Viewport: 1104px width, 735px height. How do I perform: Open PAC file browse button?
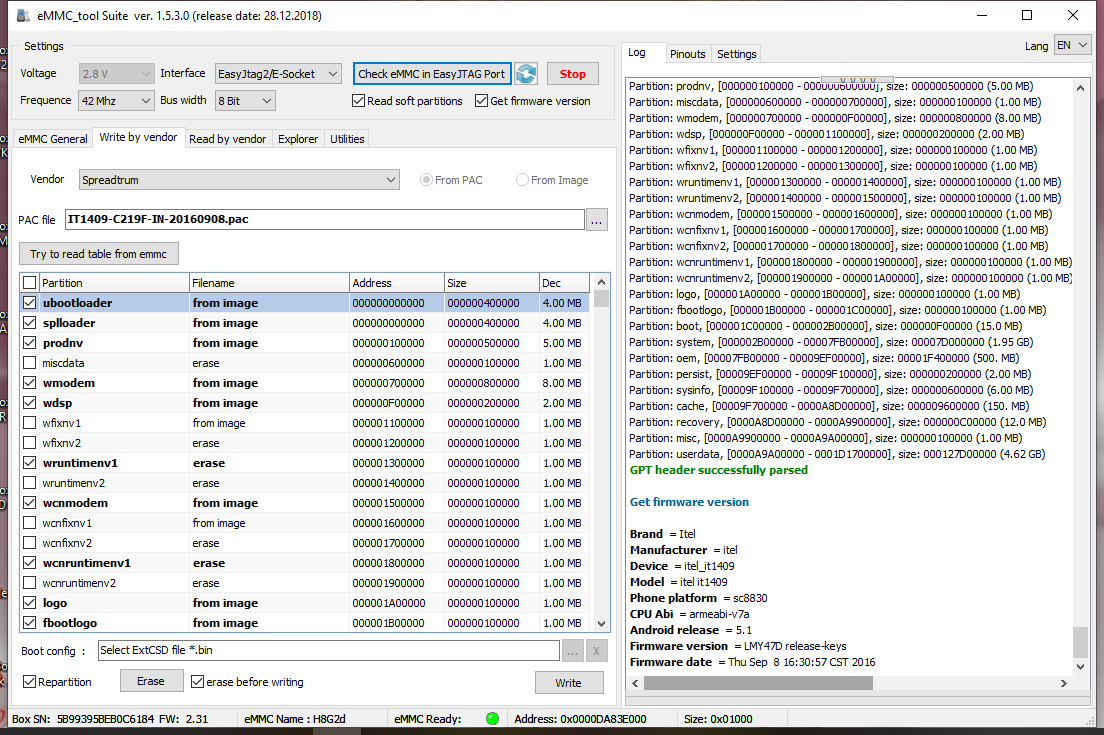click(596, 220)
